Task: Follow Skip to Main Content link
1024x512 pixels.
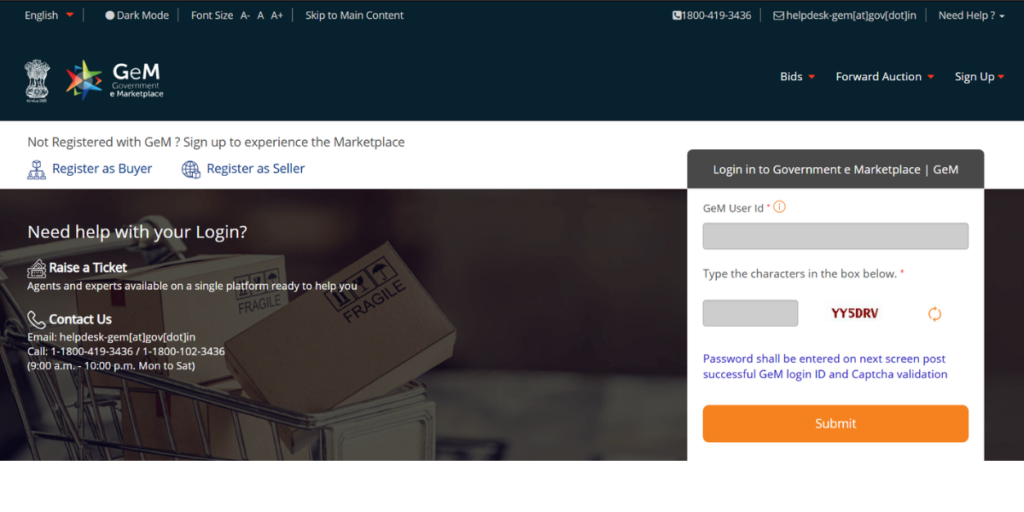Action: (x=355, y=15)
